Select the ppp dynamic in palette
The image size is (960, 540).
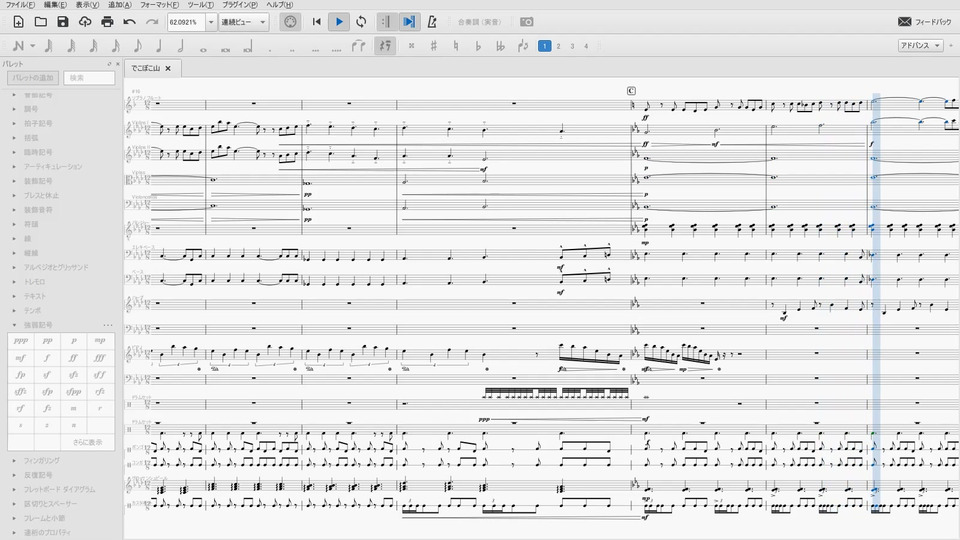21,340
